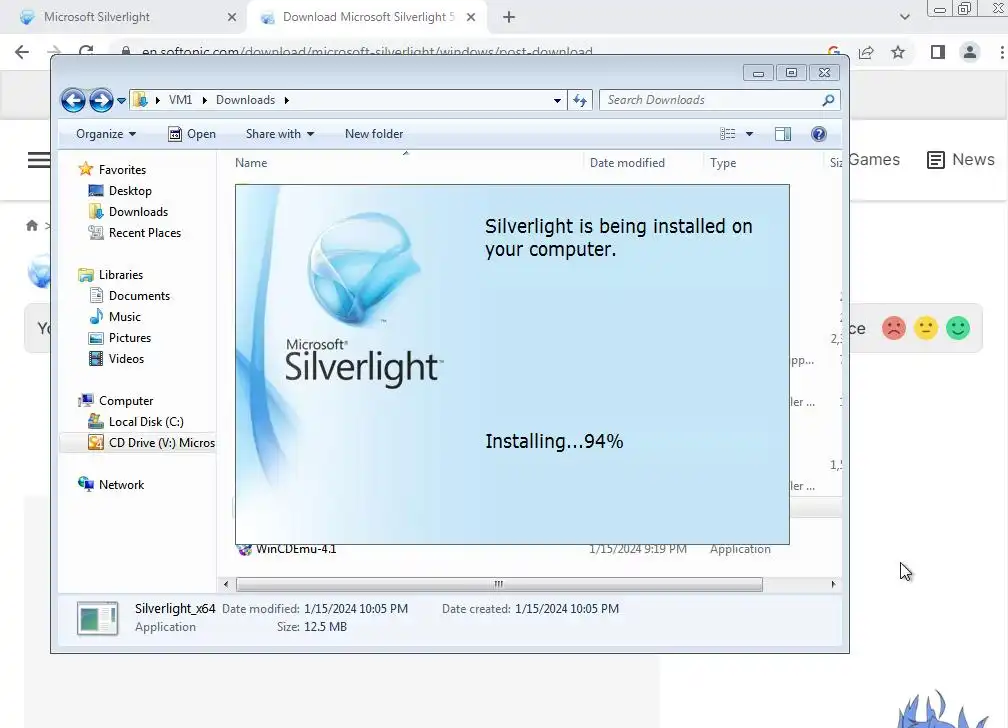Screen dimensions: 1008x728
Task: Sort files by Date modified column
Action: 627,163
